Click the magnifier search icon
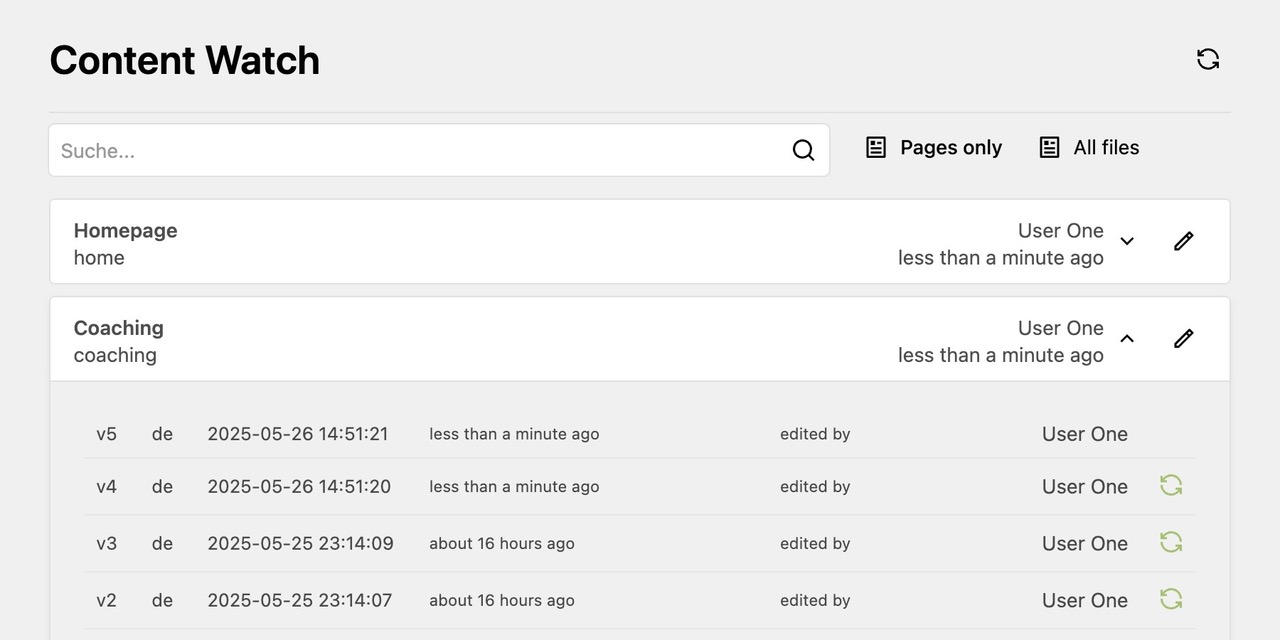Image resolution: width=1280 pixels, height=640 pixels. [803, 150]
